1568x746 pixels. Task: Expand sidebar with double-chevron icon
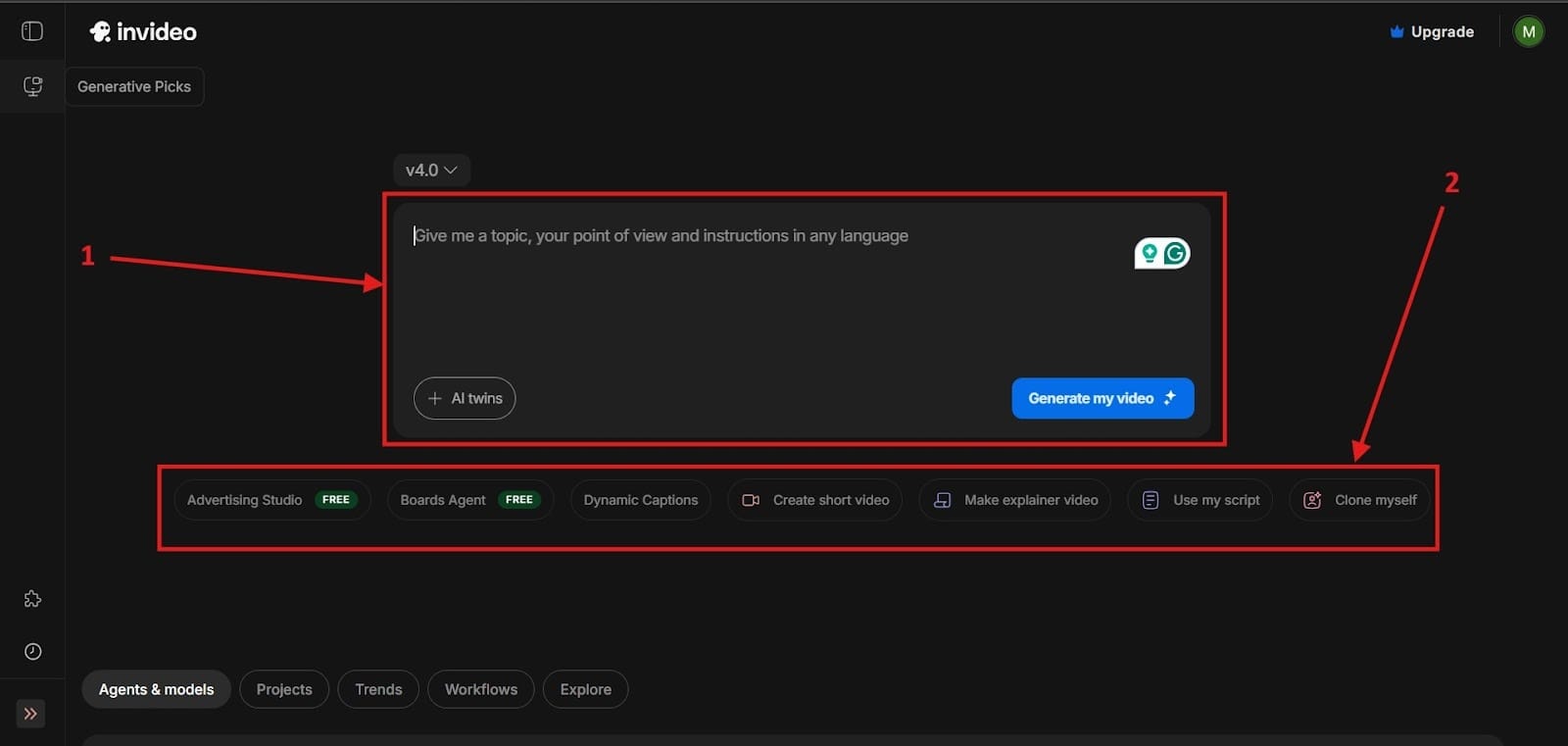30,714
